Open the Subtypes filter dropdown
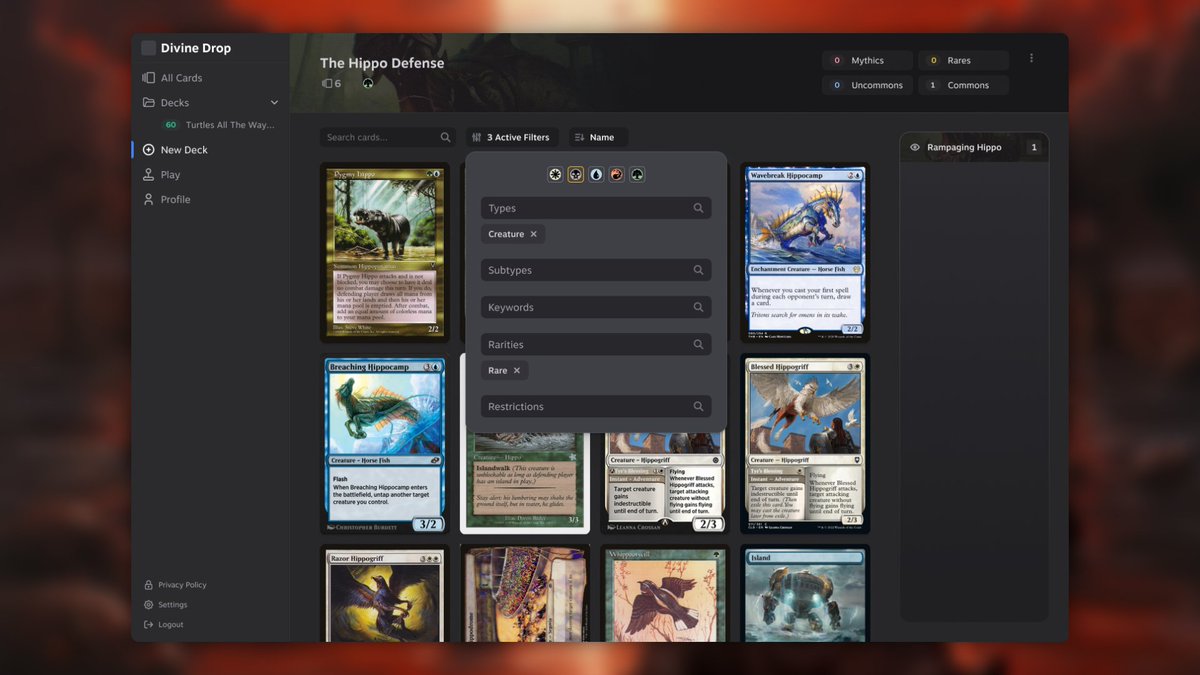Image resolution: width=1200 pixels, height=675 pixels. tap(596, 270)
